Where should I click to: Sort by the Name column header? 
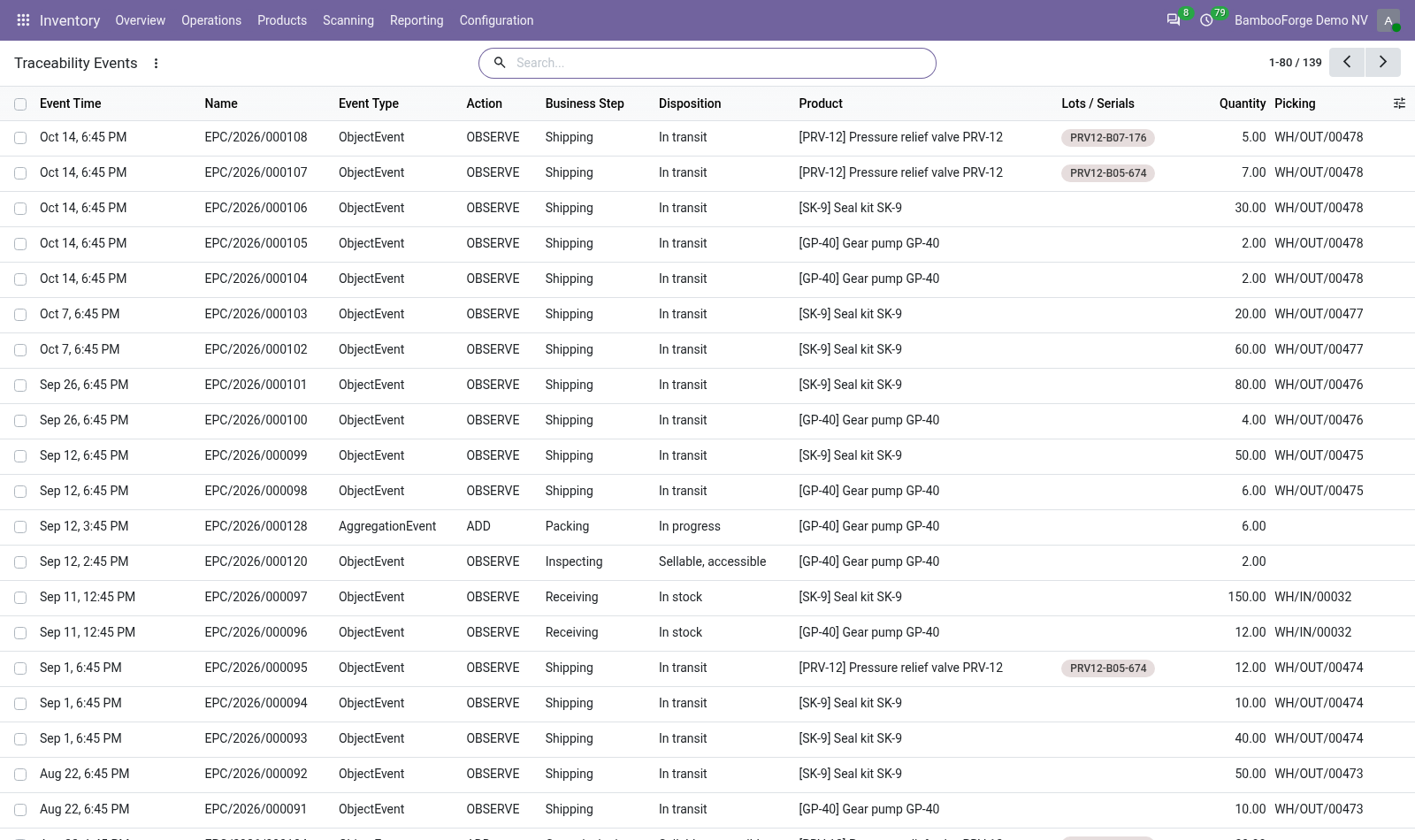pyautogui.click(x=221, y=103)
